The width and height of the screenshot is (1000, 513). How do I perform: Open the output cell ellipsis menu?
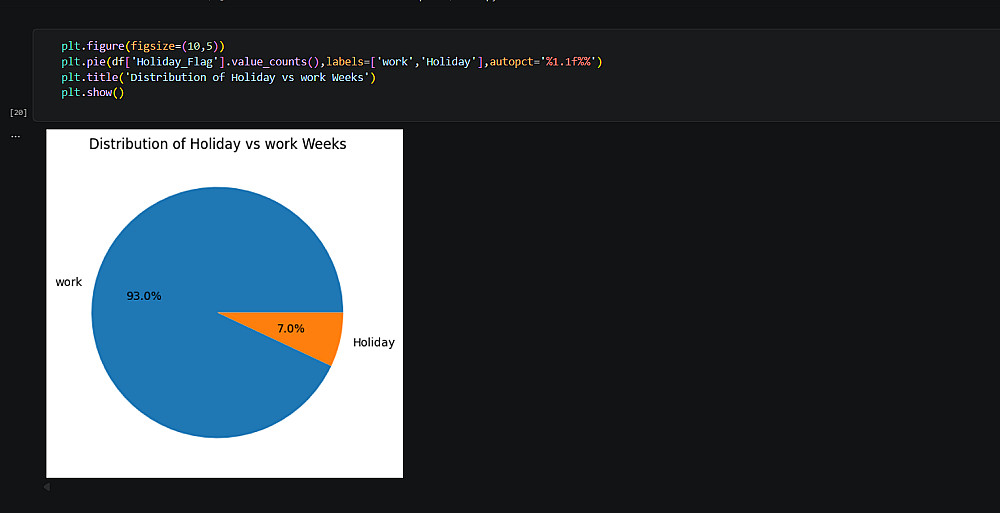15,135
